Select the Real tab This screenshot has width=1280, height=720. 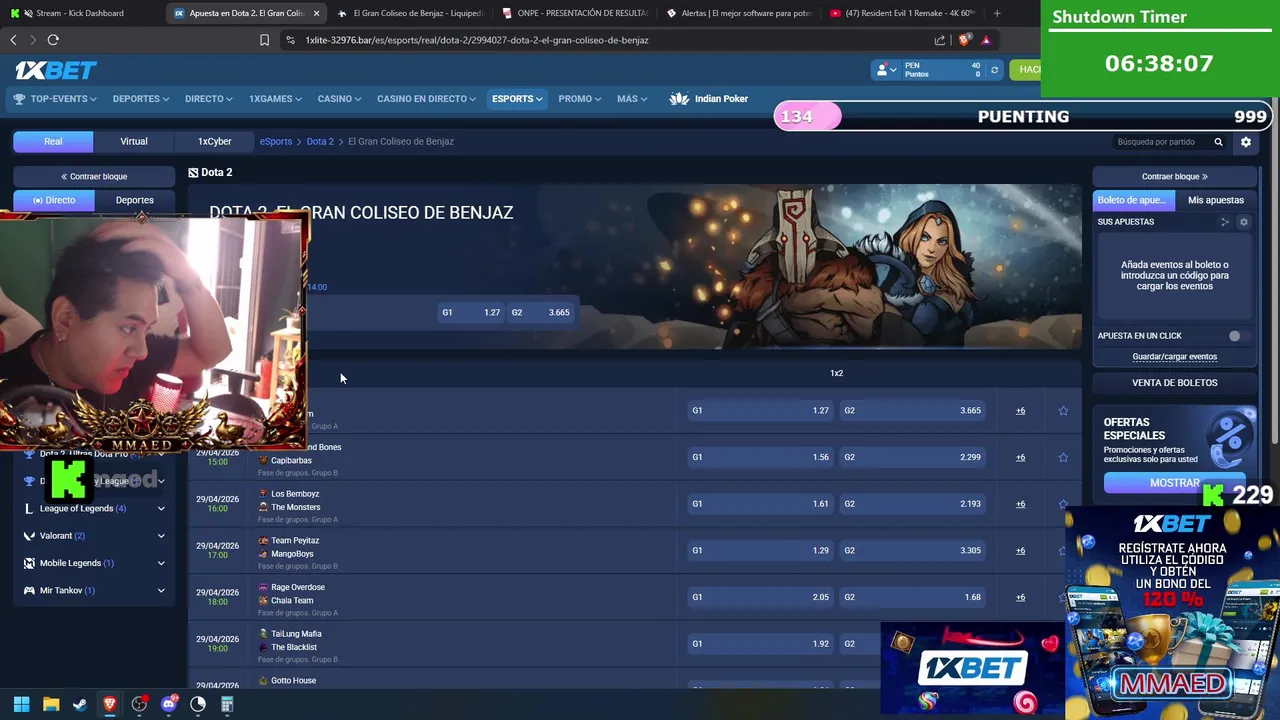pos(53,142)
